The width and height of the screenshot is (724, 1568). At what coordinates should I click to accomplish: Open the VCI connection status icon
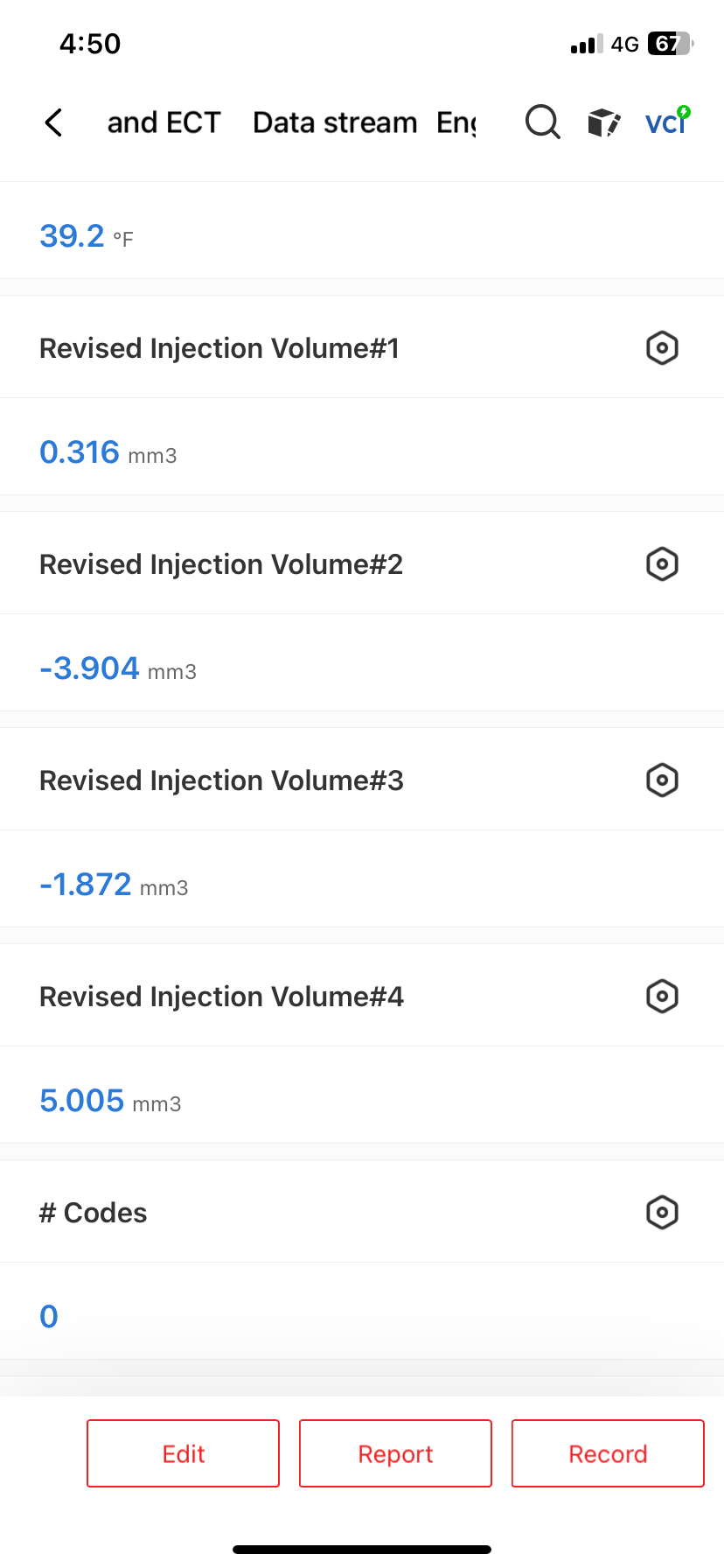pyautogui.click(x=668, y=122)
